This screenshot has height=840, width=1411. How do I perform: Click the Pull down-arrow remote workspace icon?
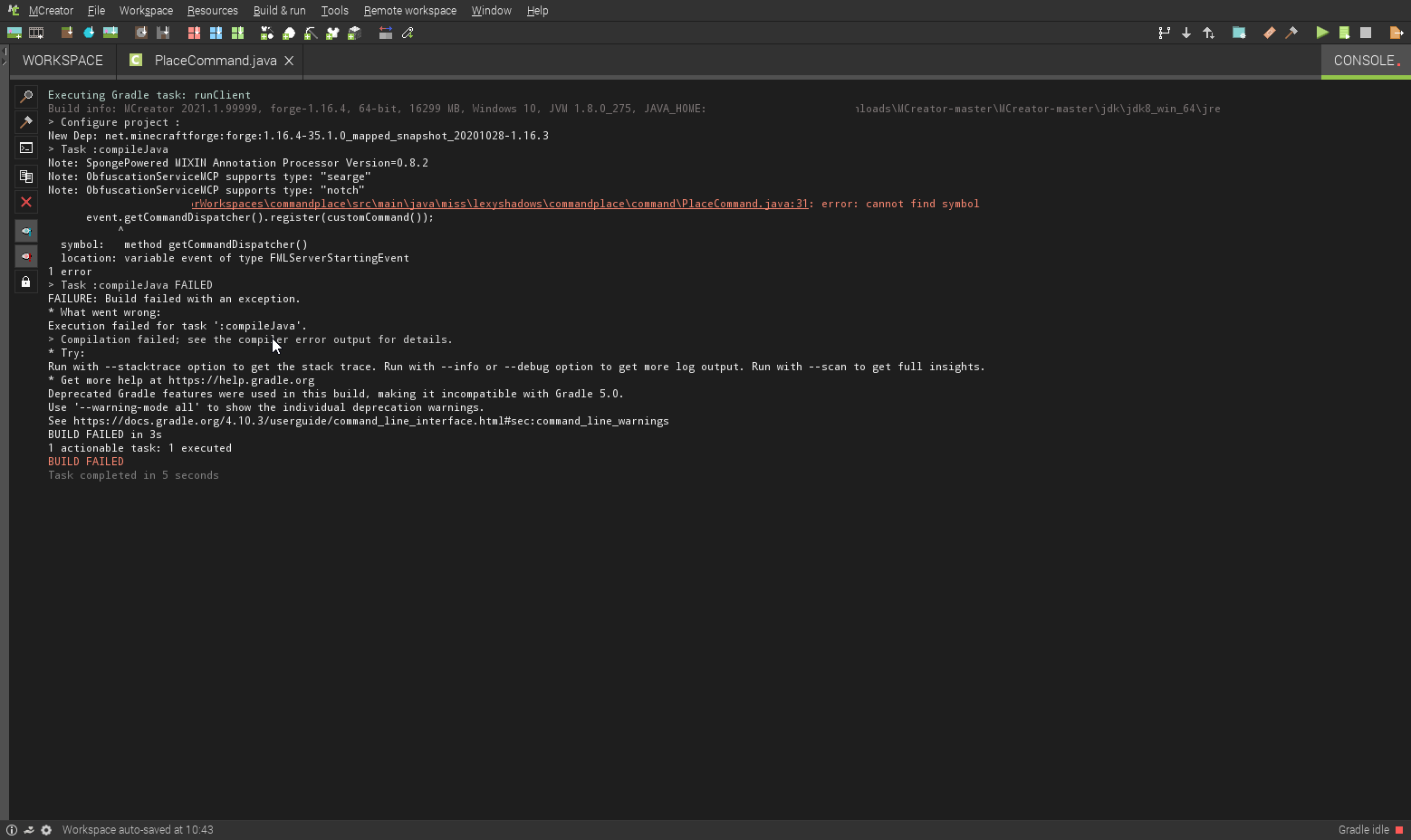click(1186, 33)
